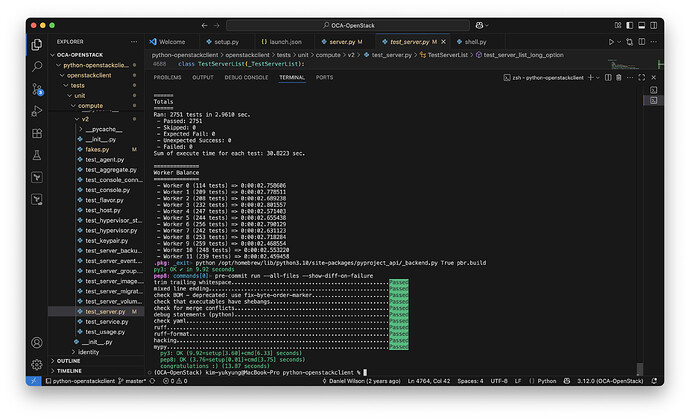Toggle bottom Panel visibility
The height and width of the screenshot is (420, 690).
(642, 25)
